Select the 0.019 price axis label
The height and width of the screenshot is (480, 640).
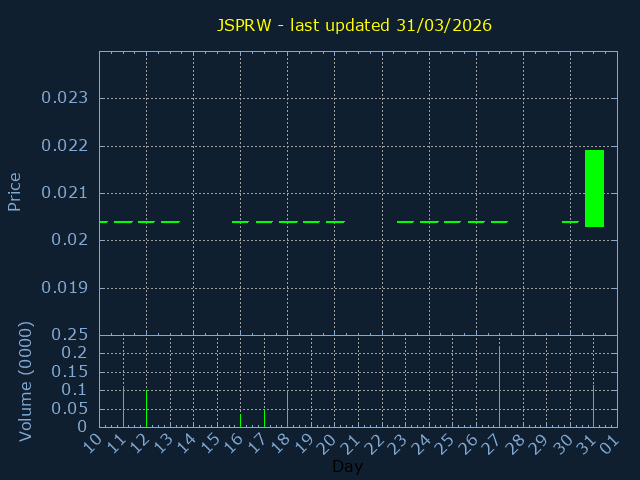pos(64,288)
